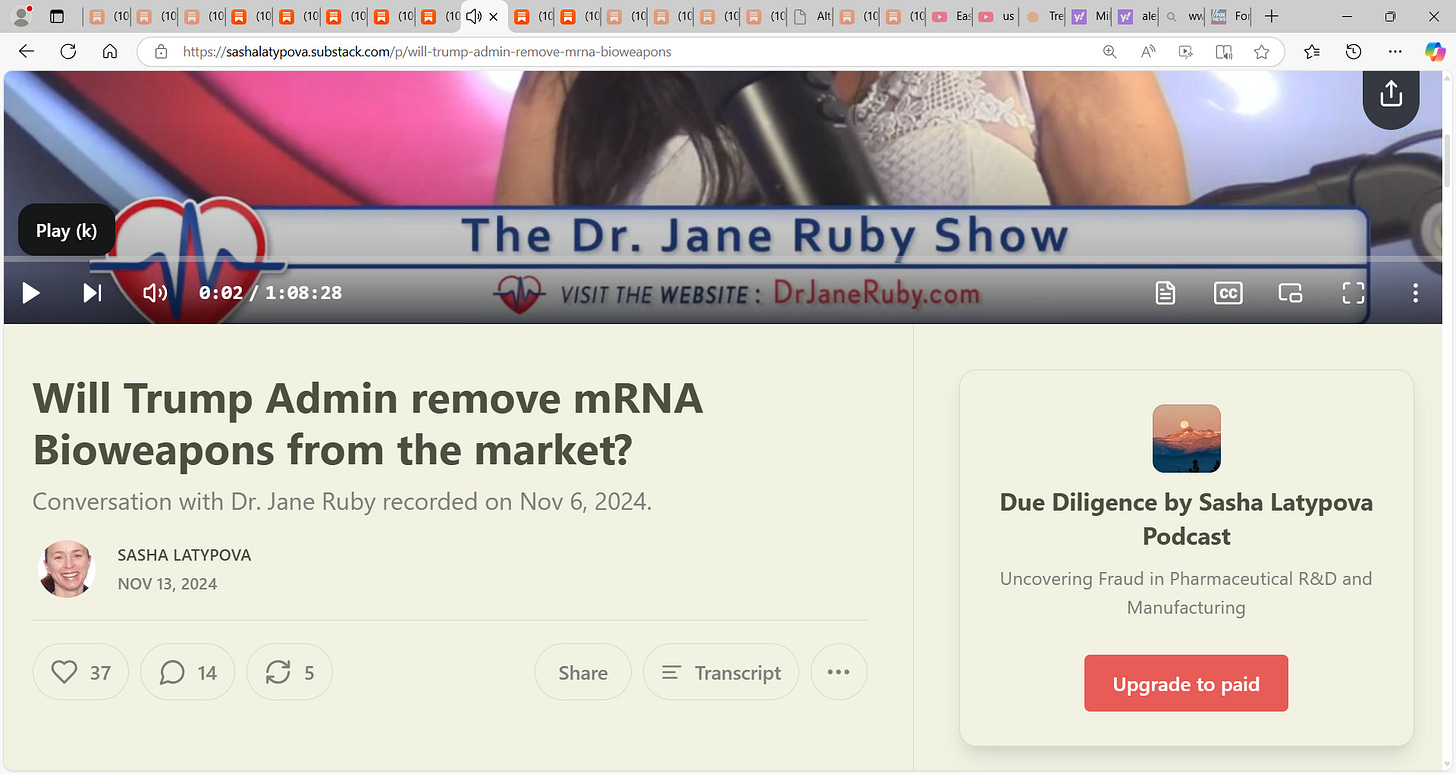Open the Favorites list
The width and height of the screenshot is (1456, 774).
click(1312, 52)
